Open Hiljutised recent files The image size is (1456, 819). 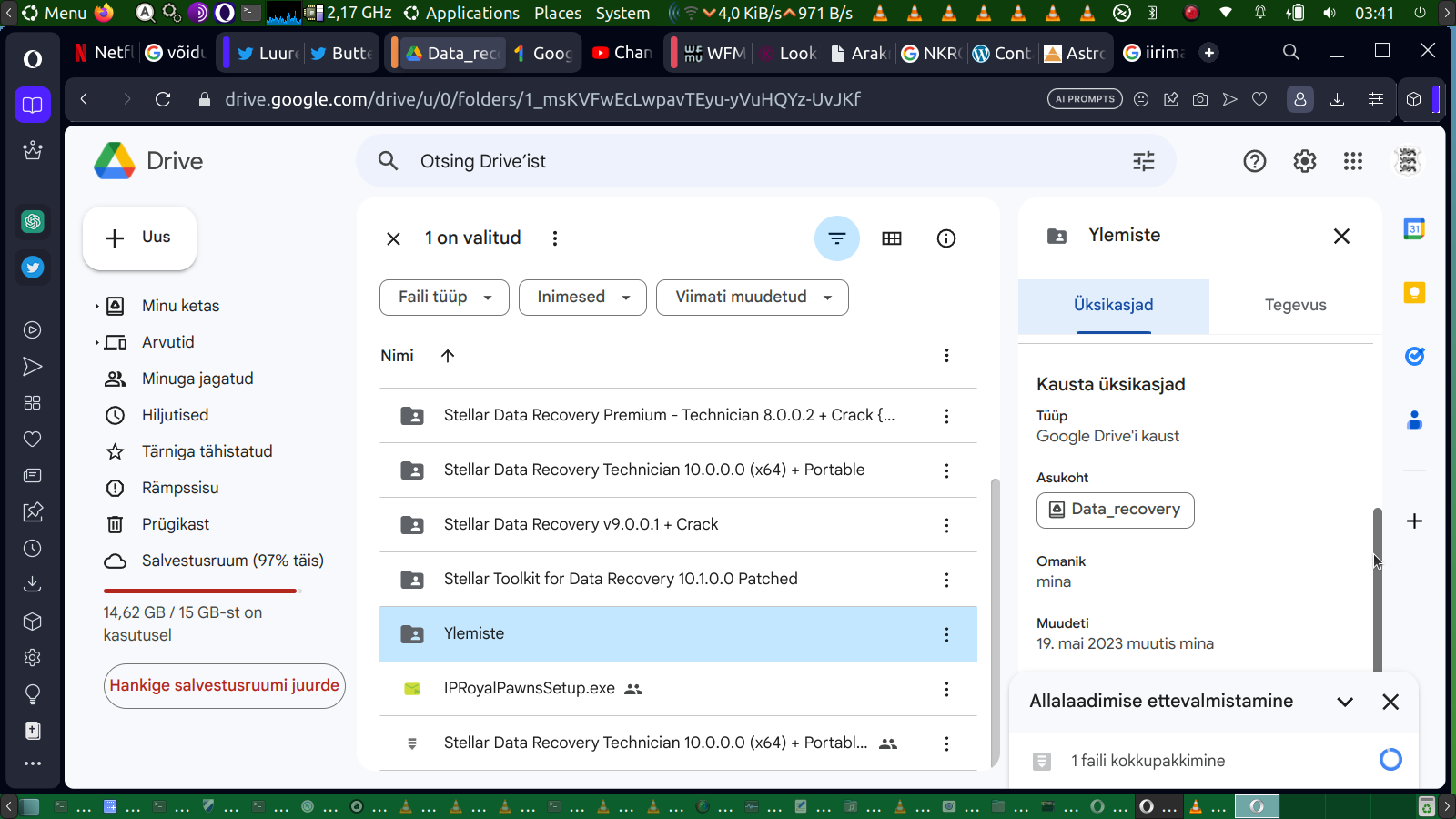pyautogui.click(x=175, y=415)
